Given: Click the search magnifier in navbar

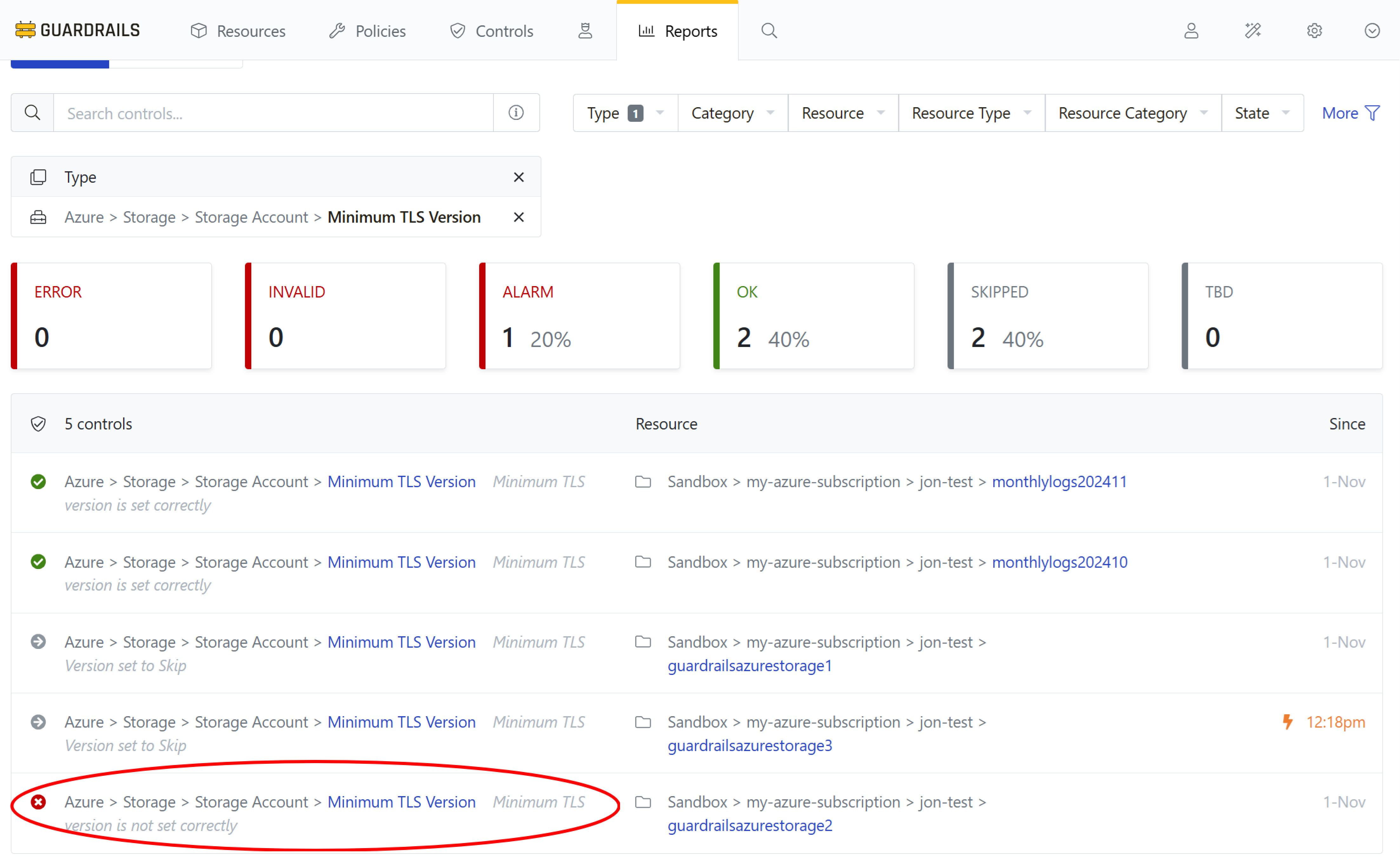Looking at the screenshot, I should coord(769,31).
